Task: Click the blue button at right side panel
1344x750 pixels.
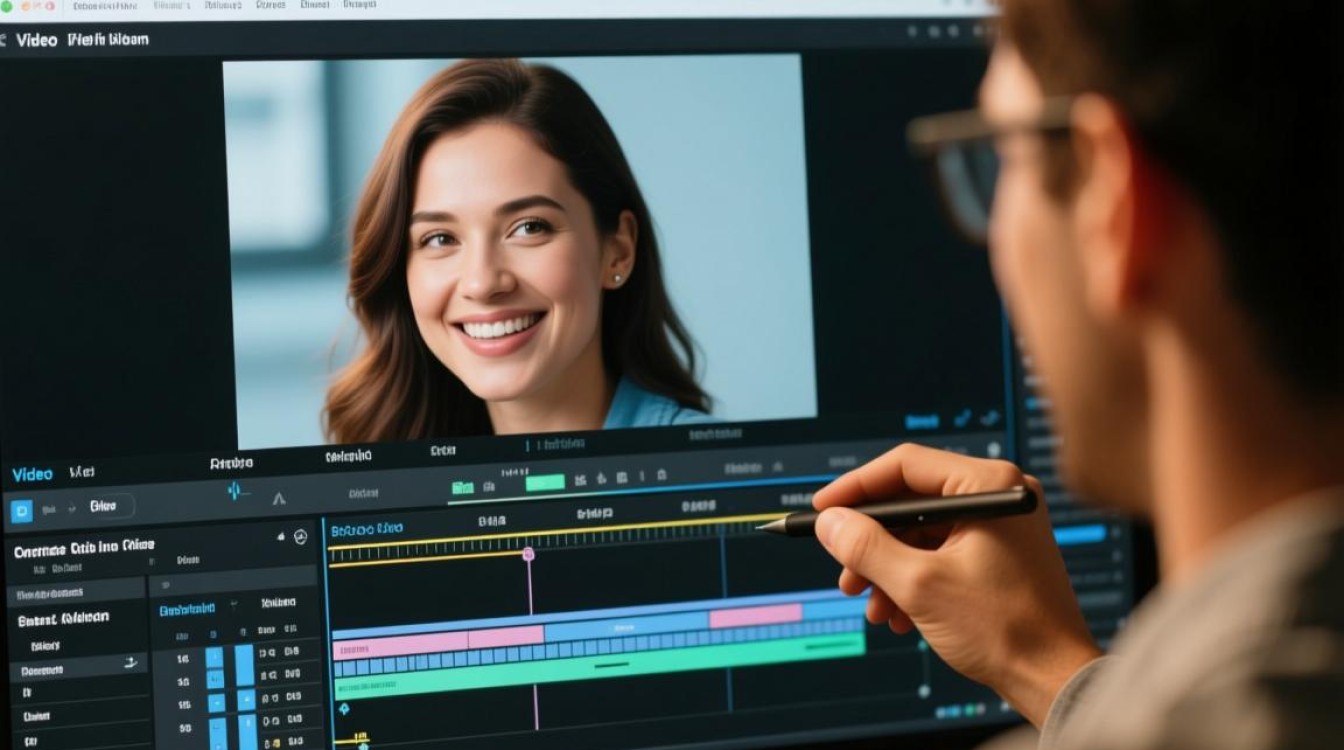Action: 1080,534
